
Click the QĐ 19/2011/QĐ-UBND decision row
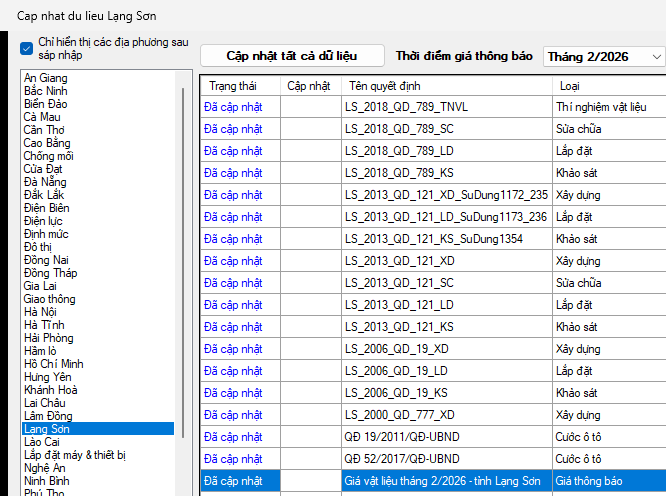(x=400, y=437)
